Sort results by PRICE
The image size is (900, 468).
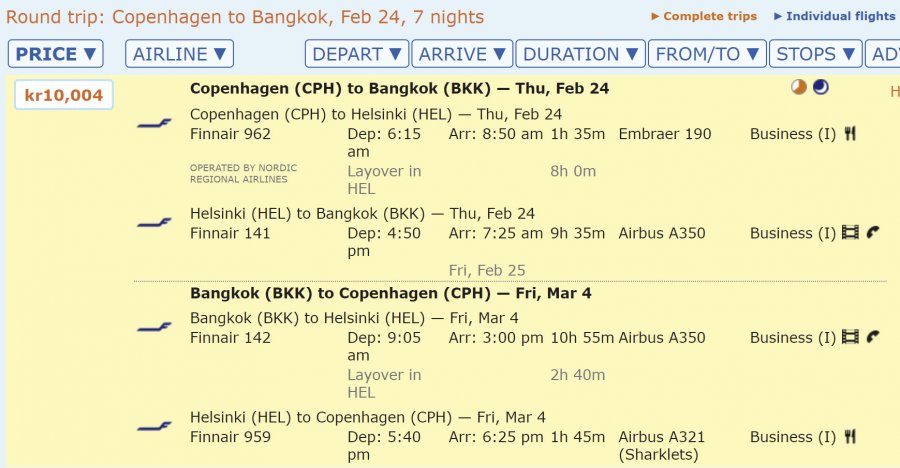pyautogui.click(x=56, y=54)
